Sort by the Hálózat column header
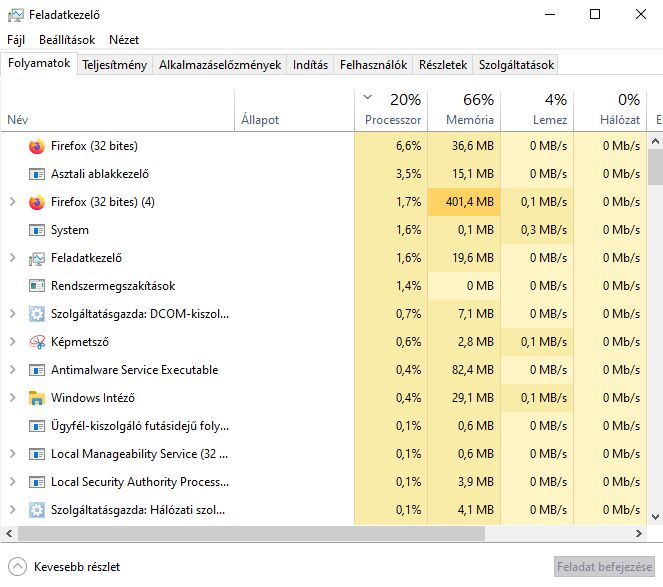 pos(610,111)
